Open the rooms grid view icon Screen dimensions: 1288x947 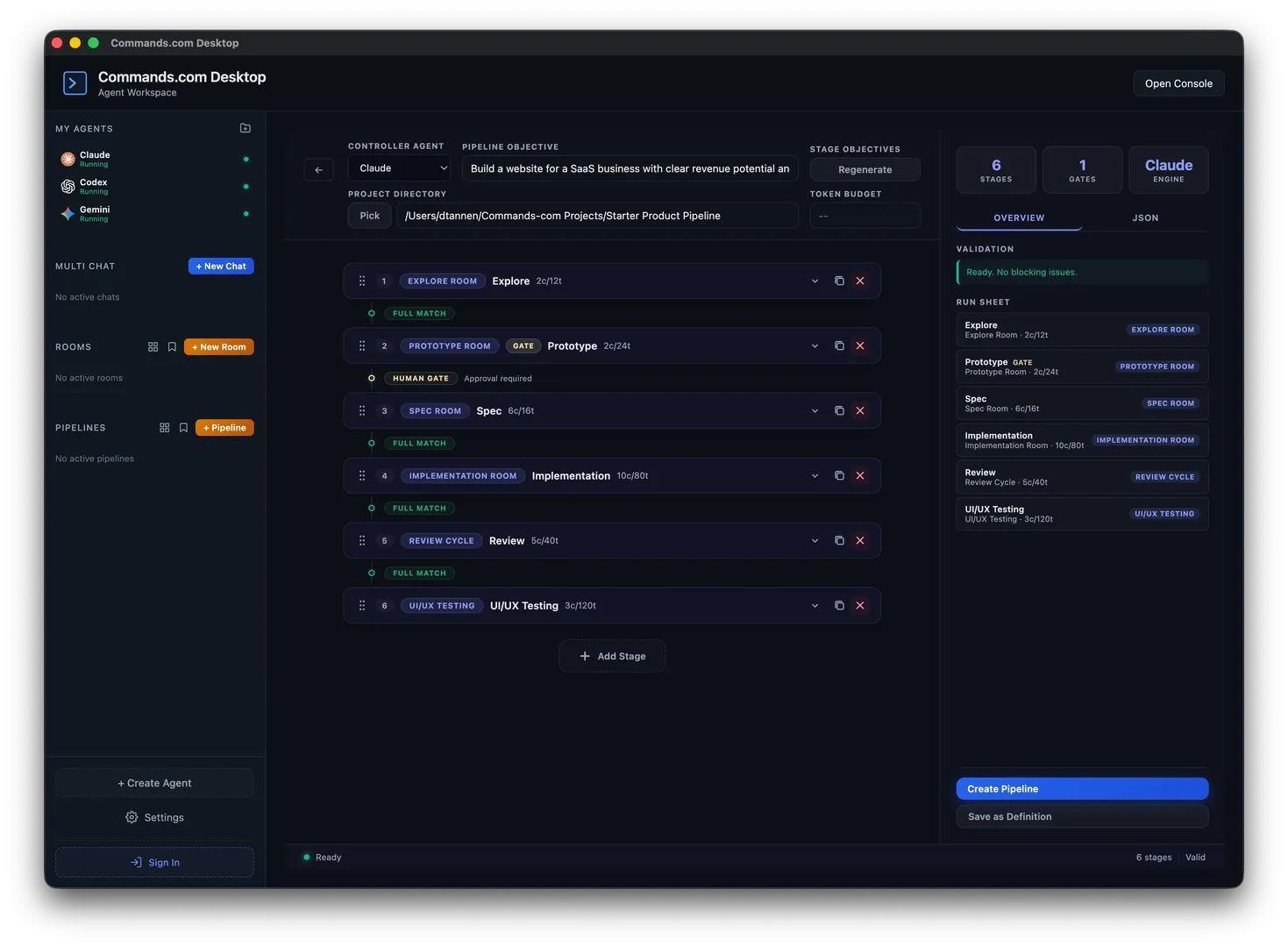pos(153,347)
